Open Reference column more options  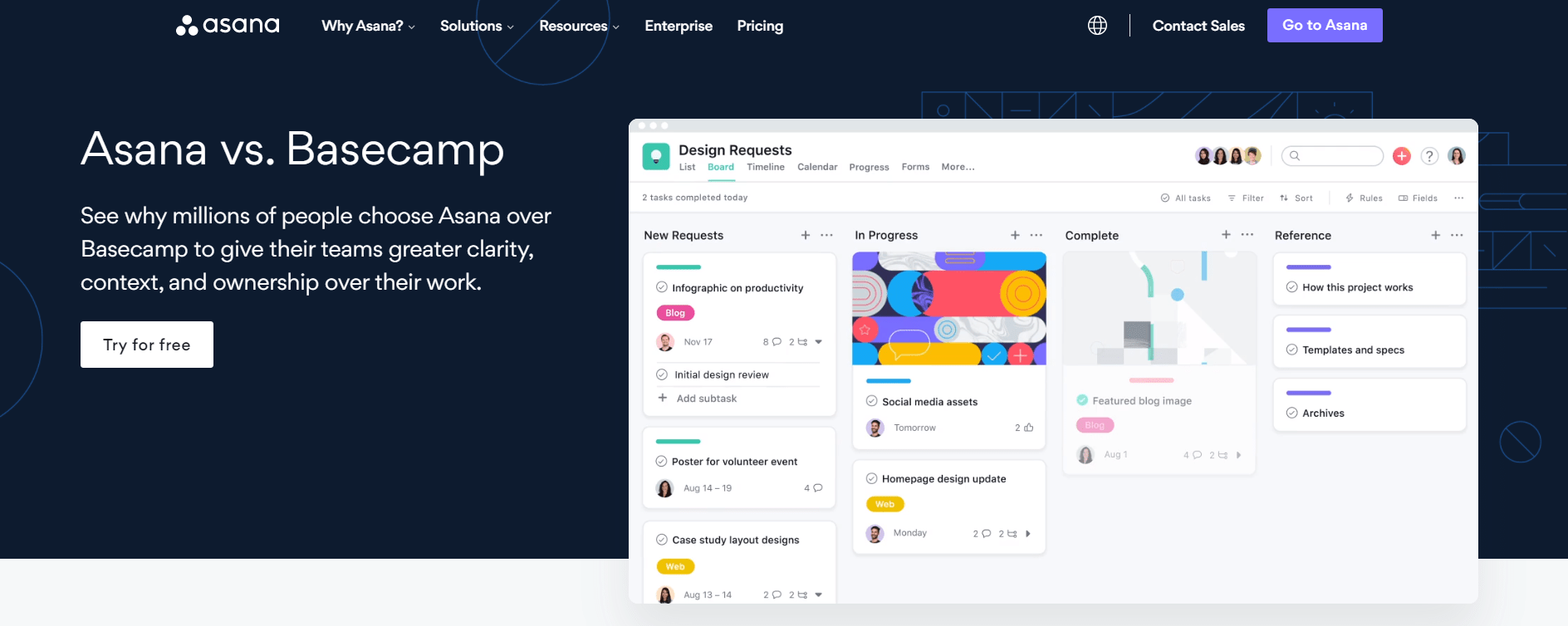(1457, 235)
